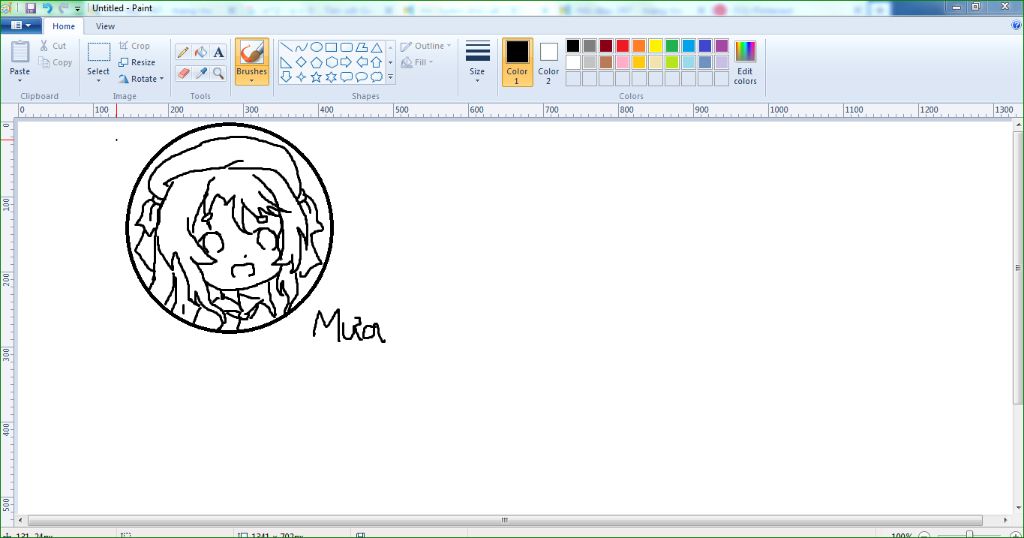Pick the purple color swatch
The width and height of the screenshot is (1024, 538).
point(722,46)
